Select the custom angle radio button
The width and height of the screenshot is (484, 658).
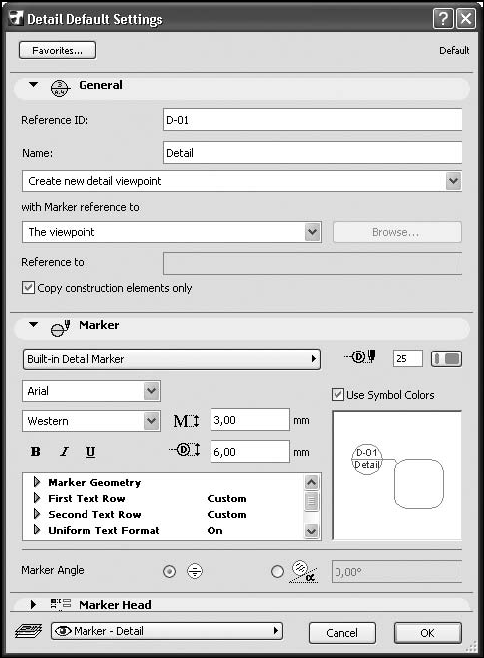pos(277,572)
